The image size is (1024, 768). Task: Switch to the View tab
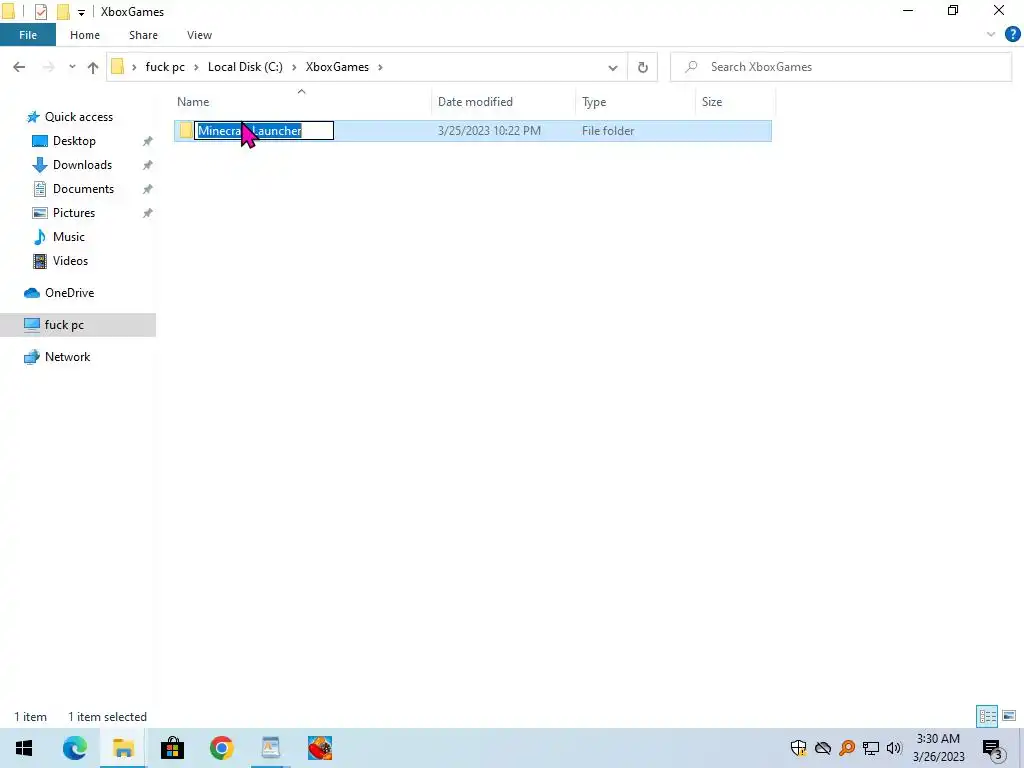pyautogui.click(x=199, y=35)
